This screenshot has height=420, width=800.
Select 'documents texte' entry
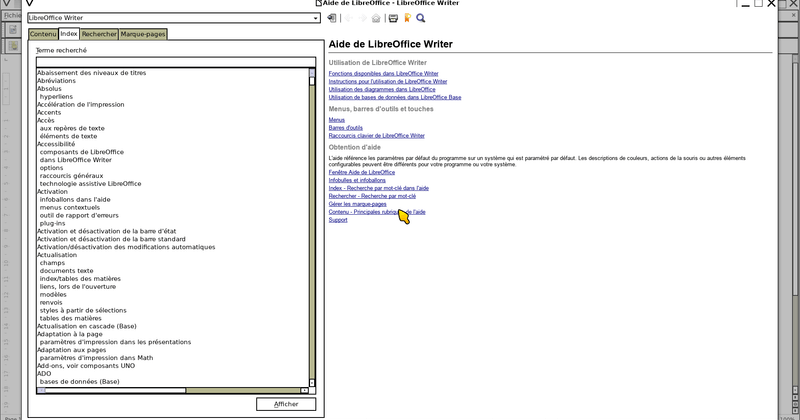tap(66, 271)
